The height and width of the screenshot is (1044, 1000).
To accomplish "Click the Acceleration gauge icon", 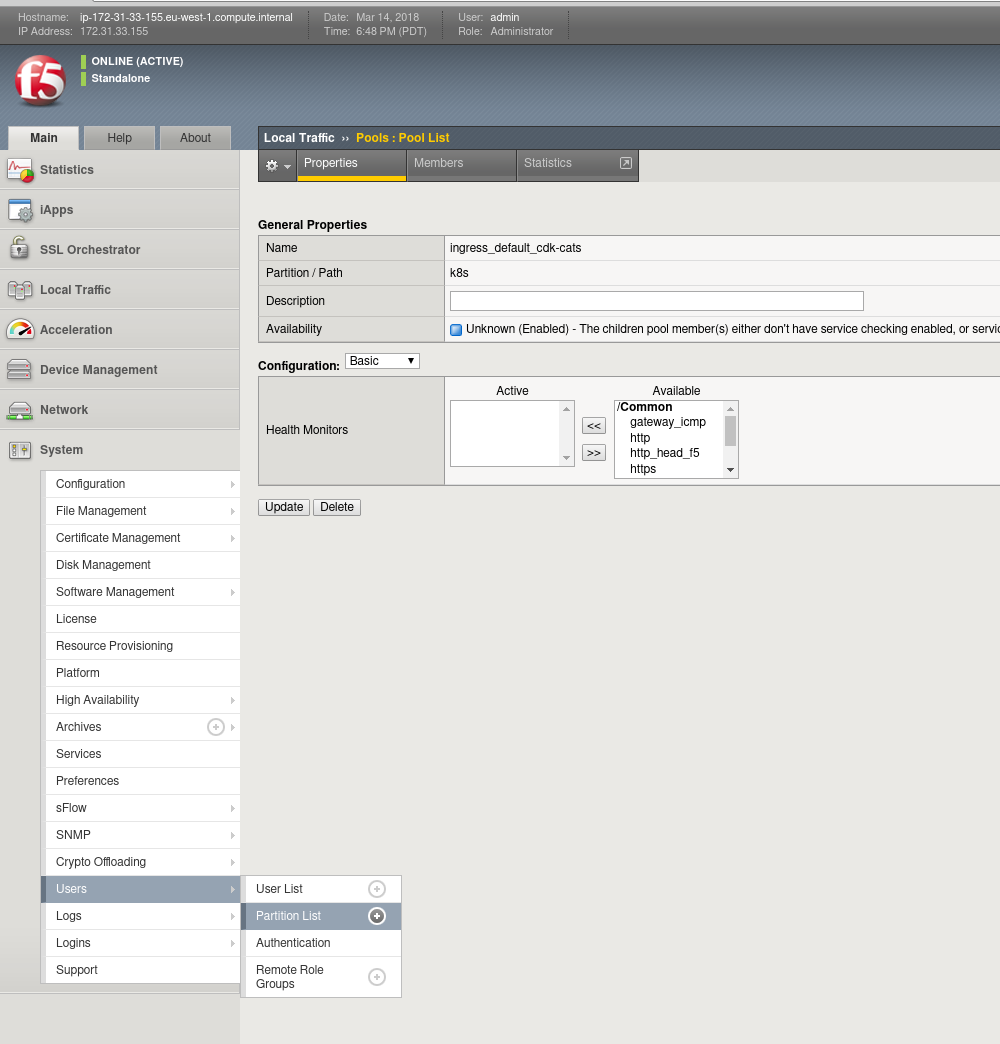I will point(20,329).
